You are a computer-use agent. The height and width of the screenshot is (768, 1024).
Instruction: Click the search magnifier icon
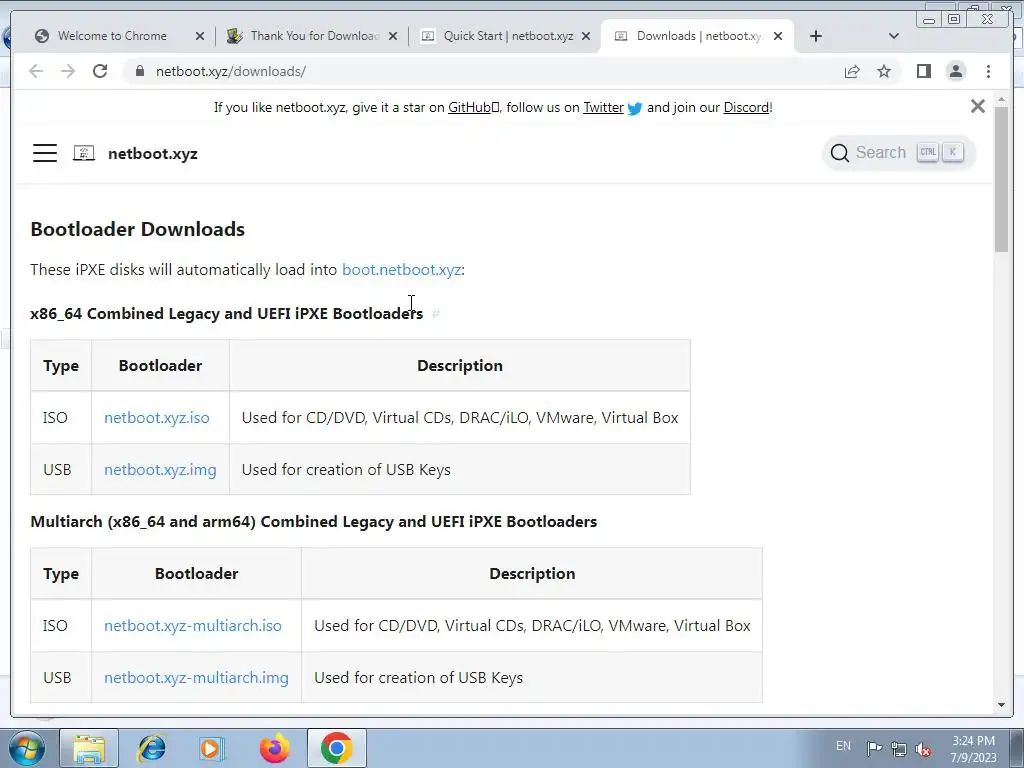click(x=839, y=153)
